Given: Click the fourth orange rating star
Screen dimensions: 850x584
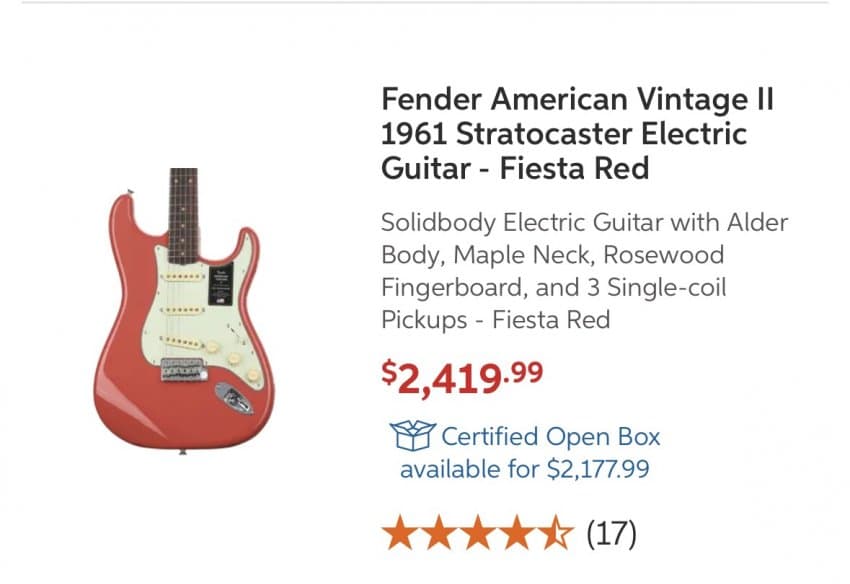Looking at the screenshot, I should 518,533.
